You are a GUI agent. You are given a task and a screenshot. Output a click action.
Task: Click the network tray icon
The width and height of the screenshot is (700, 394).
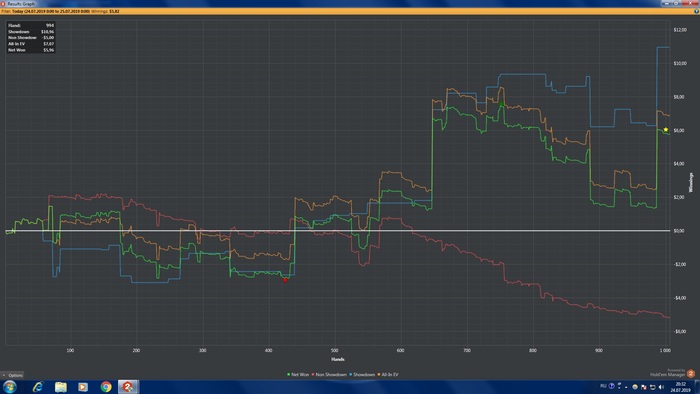(x=652, y=387)
